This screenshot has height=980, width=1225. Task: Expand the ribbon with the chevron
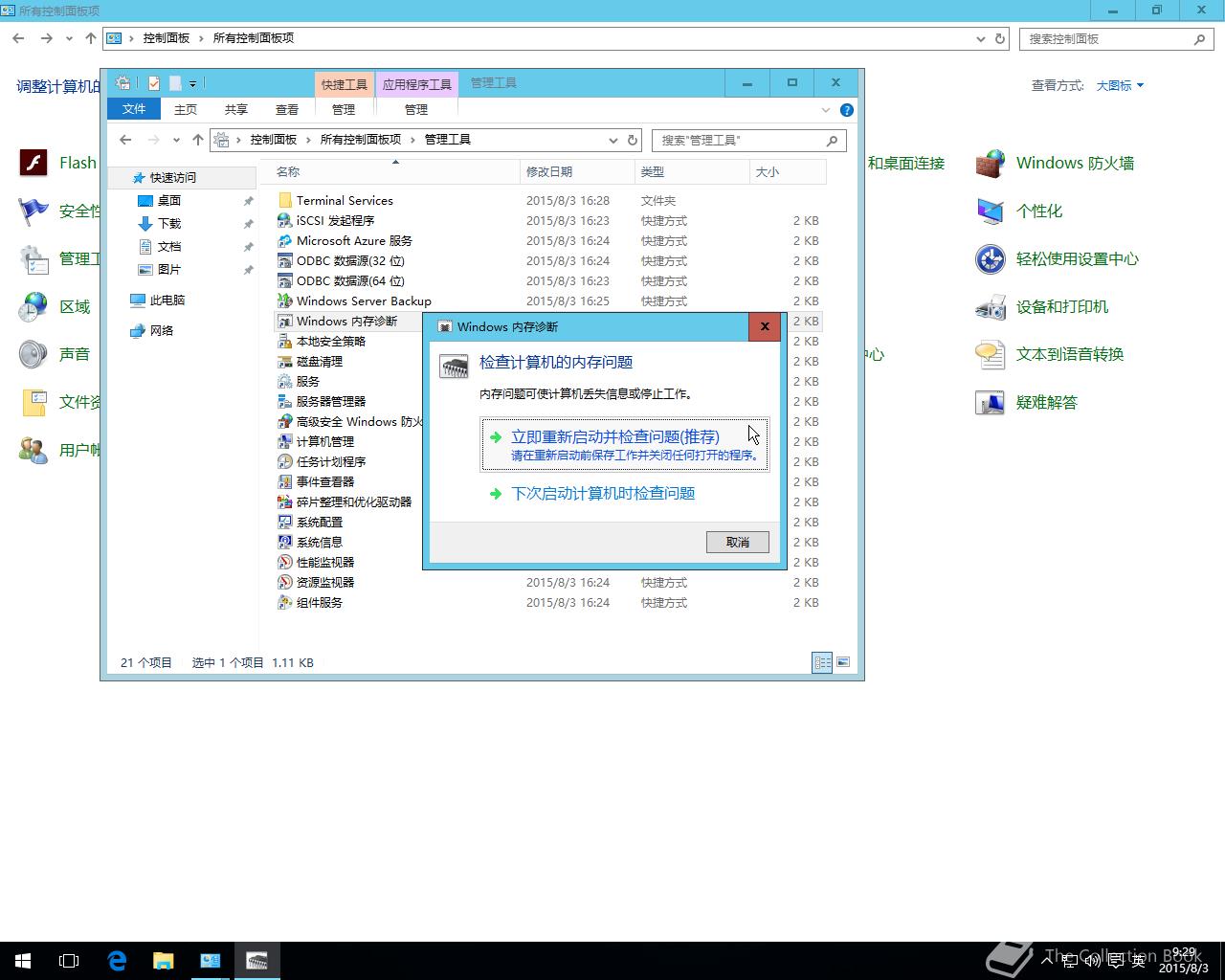826,110
